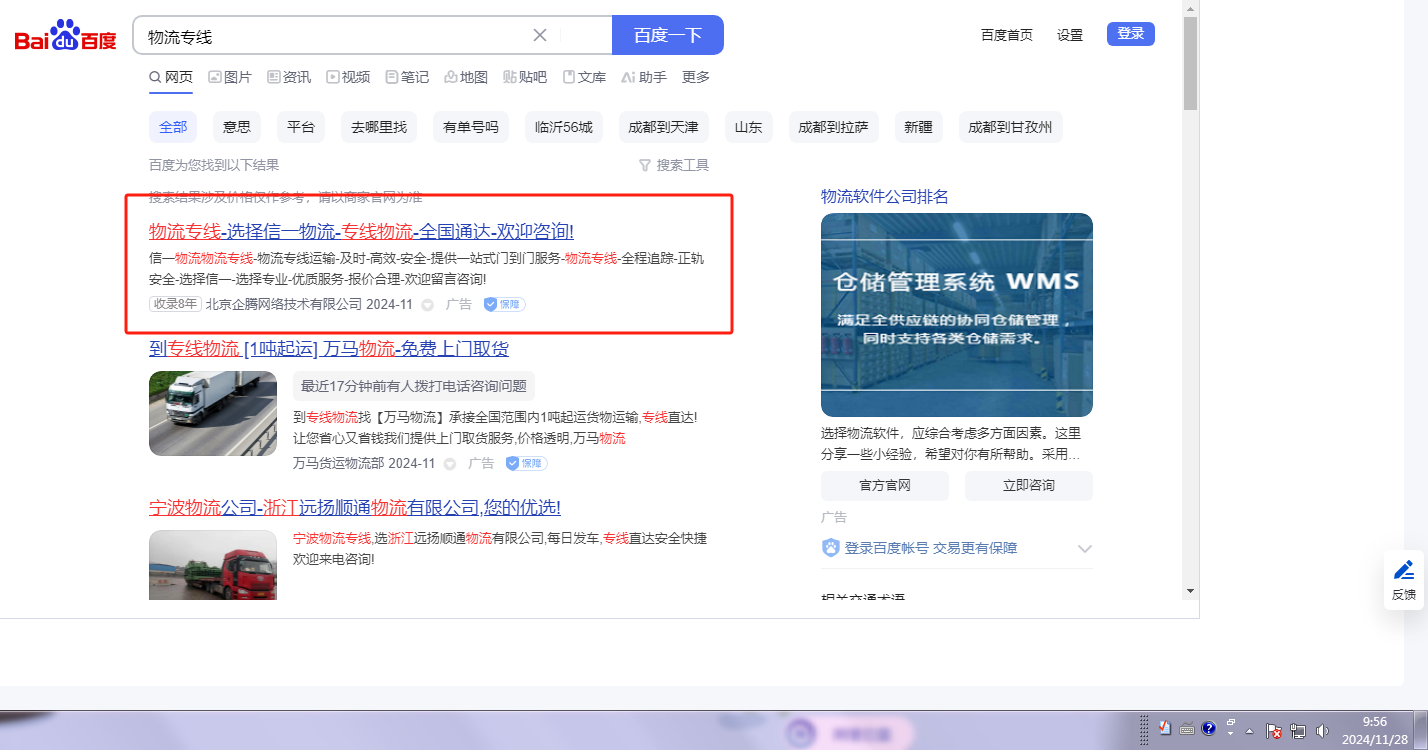Click the 立即咨询 button

tap(1029, 486)
